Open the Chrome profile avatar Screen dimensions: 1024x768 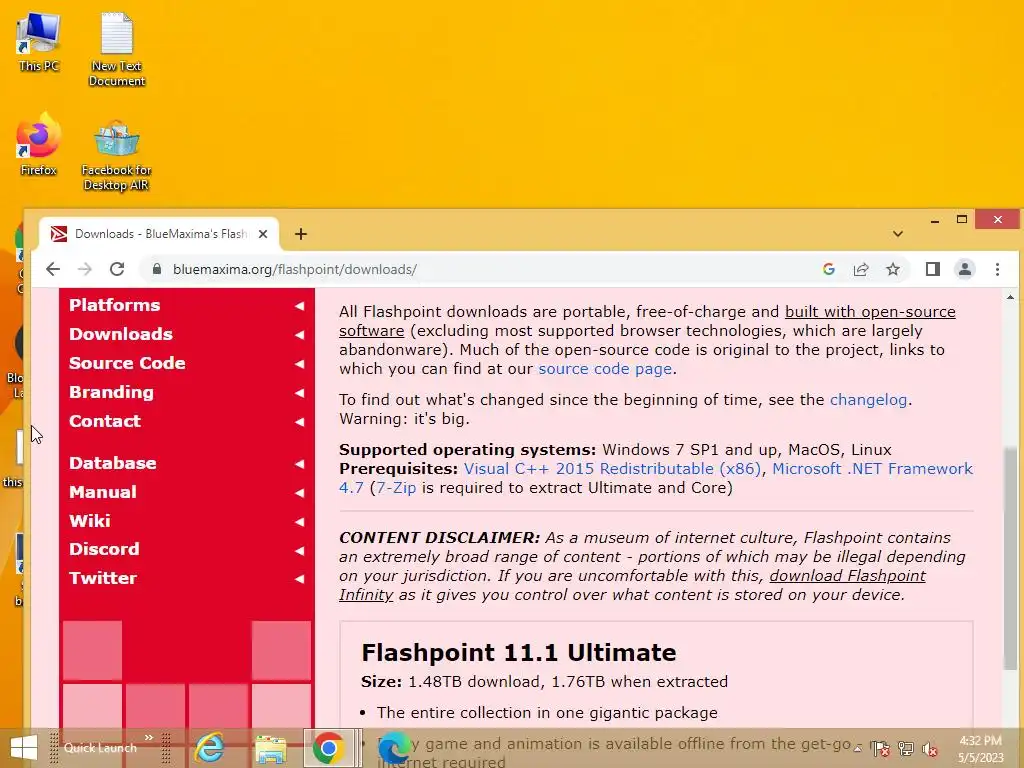(965, 269)
